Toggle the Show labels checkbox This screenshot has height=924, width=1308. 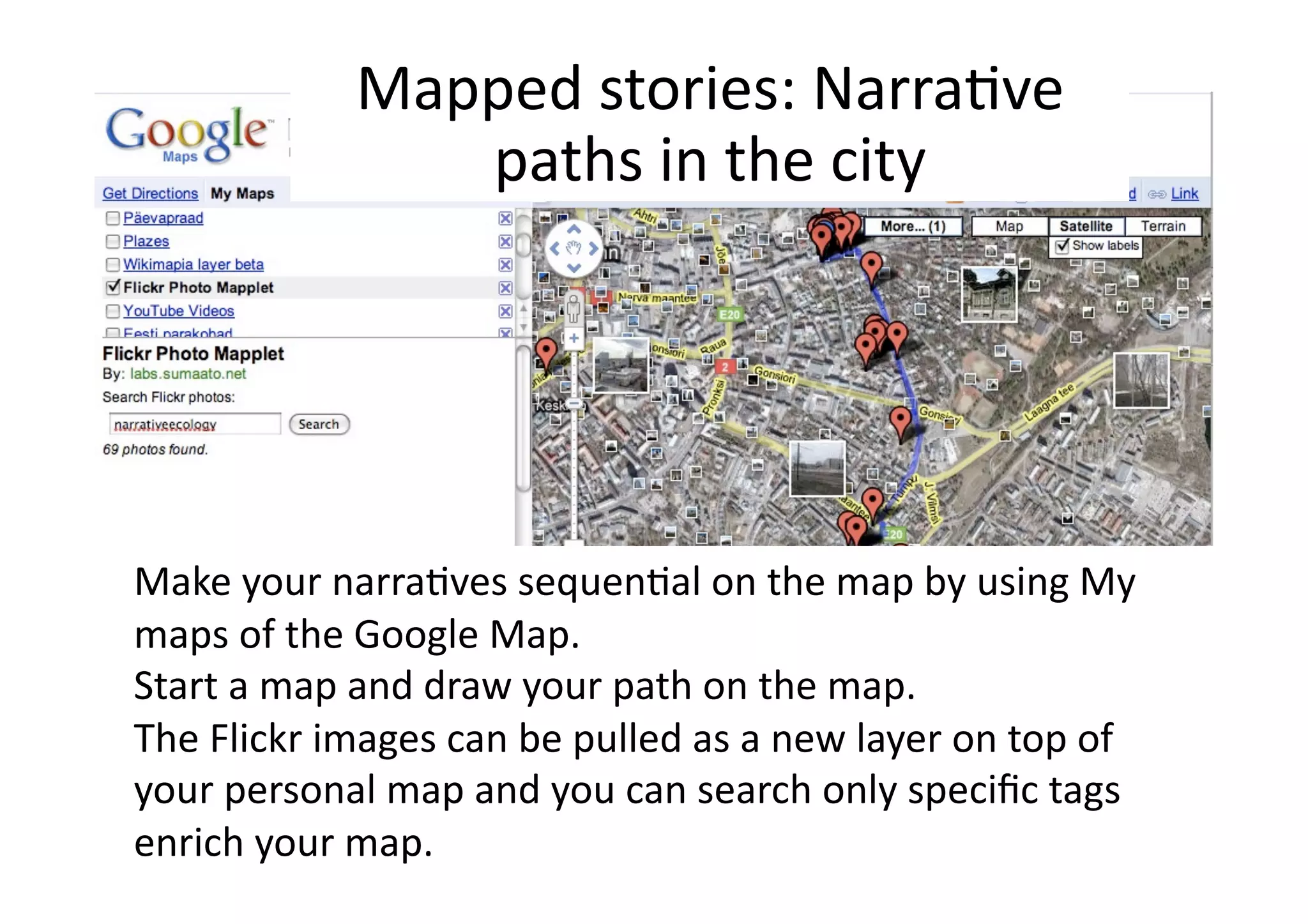click(1063, 246)
